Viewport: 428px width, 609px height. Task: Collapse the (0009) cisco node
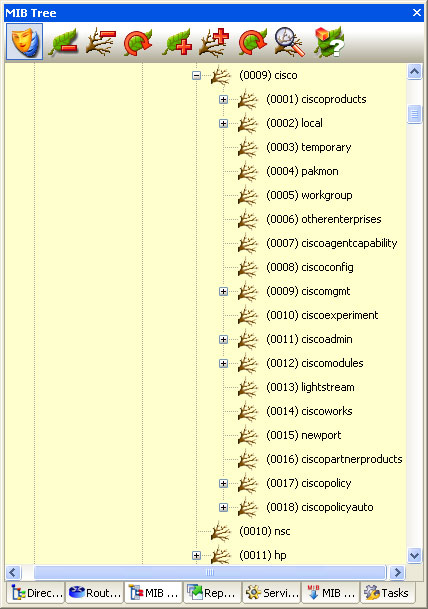point(197,75)
